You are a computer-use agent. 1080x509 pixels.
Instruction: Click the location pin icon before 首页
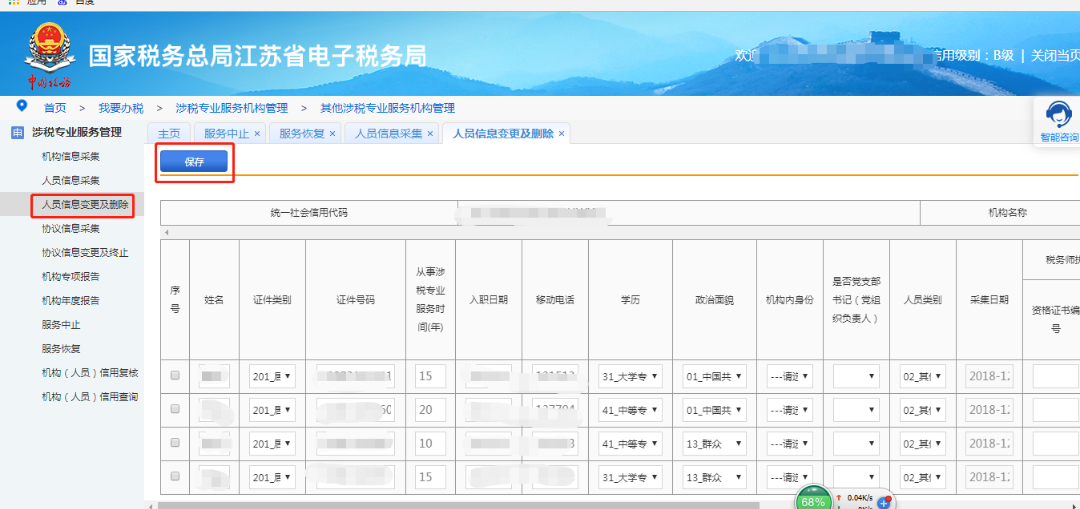21,105
